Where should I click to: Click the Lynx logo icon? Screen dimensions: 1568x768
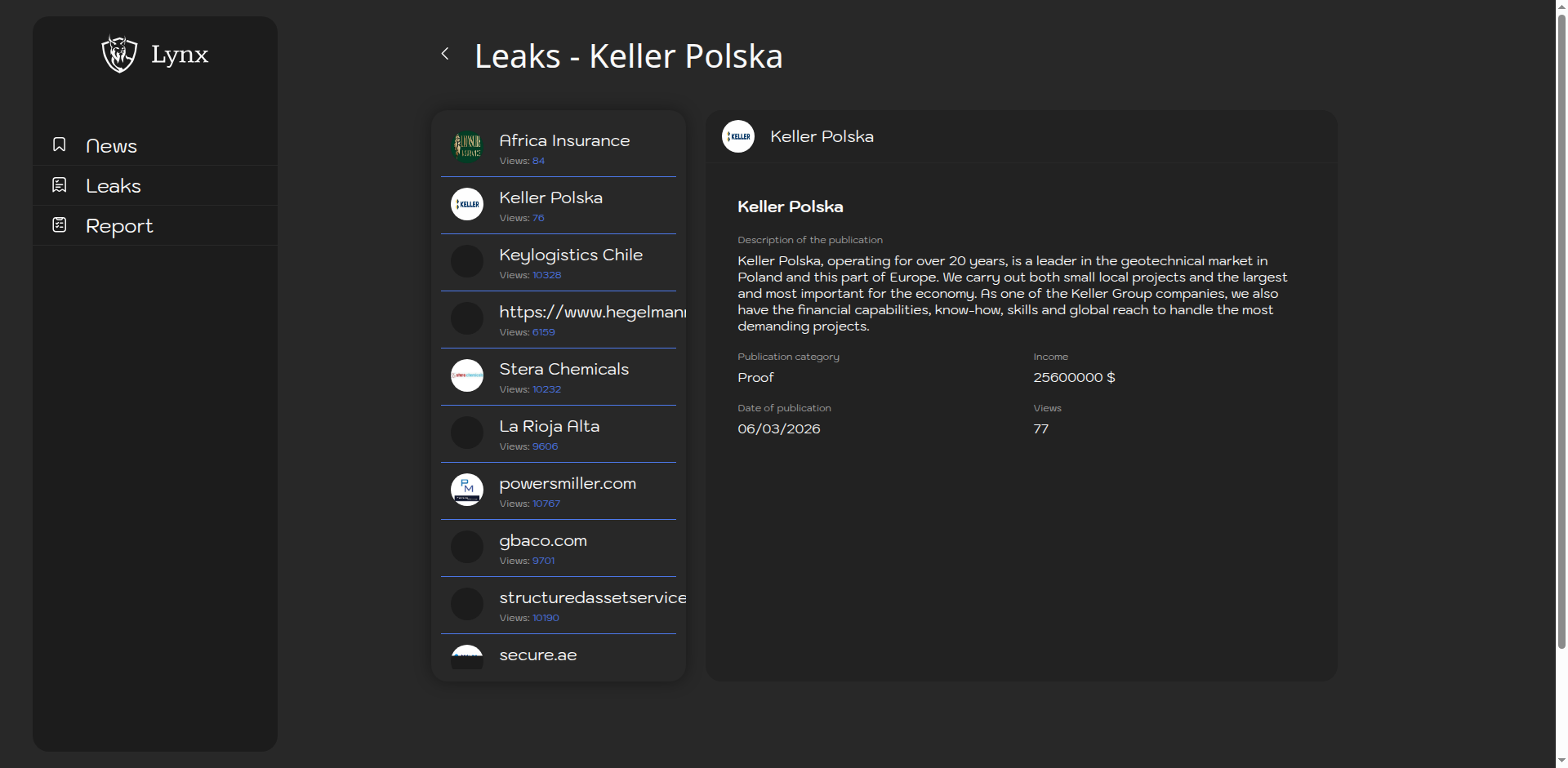point(119,54)
